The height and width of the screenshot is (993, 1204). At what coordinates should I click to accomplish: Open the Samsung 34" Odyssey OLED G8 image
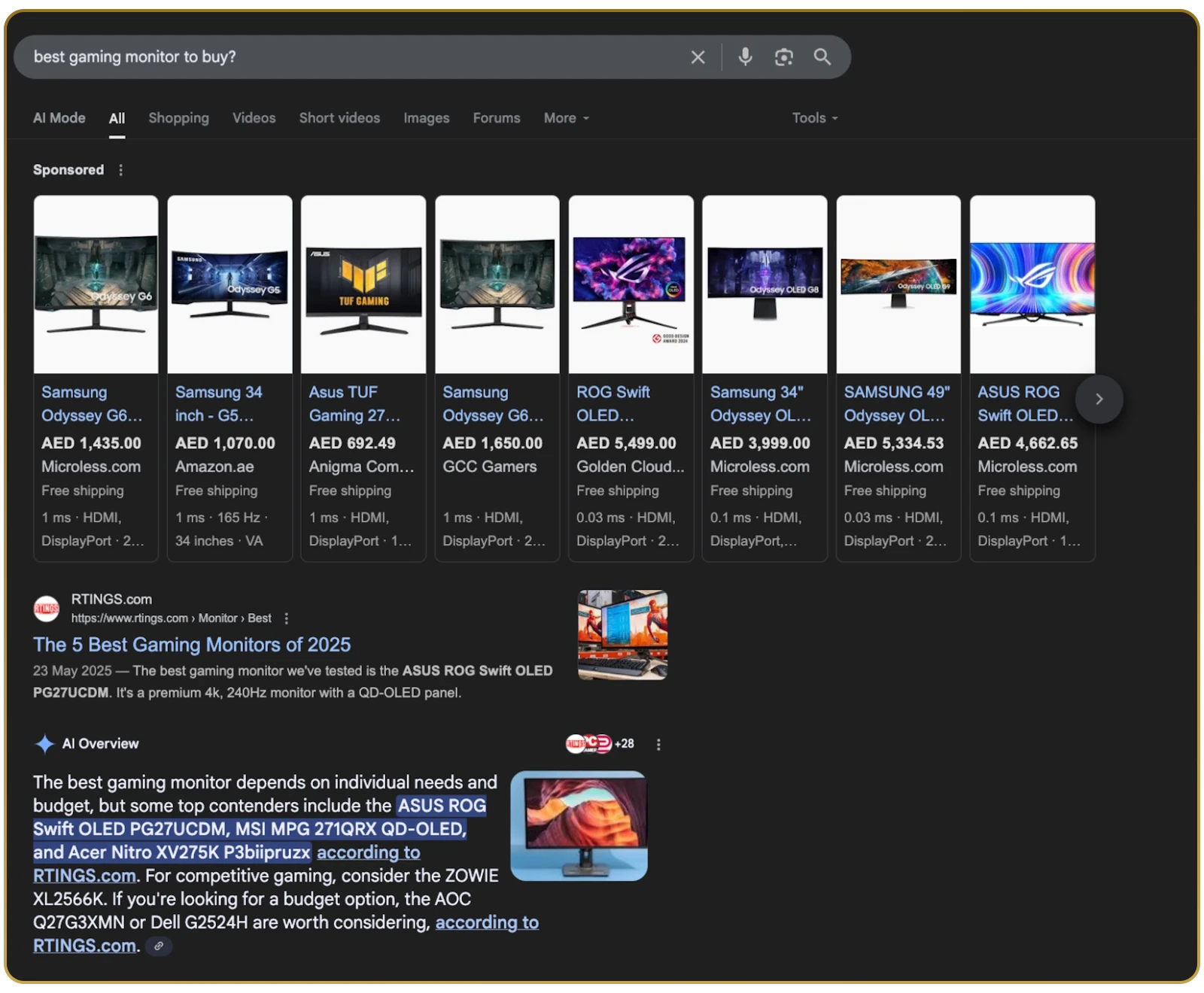[x=765, y=284]
